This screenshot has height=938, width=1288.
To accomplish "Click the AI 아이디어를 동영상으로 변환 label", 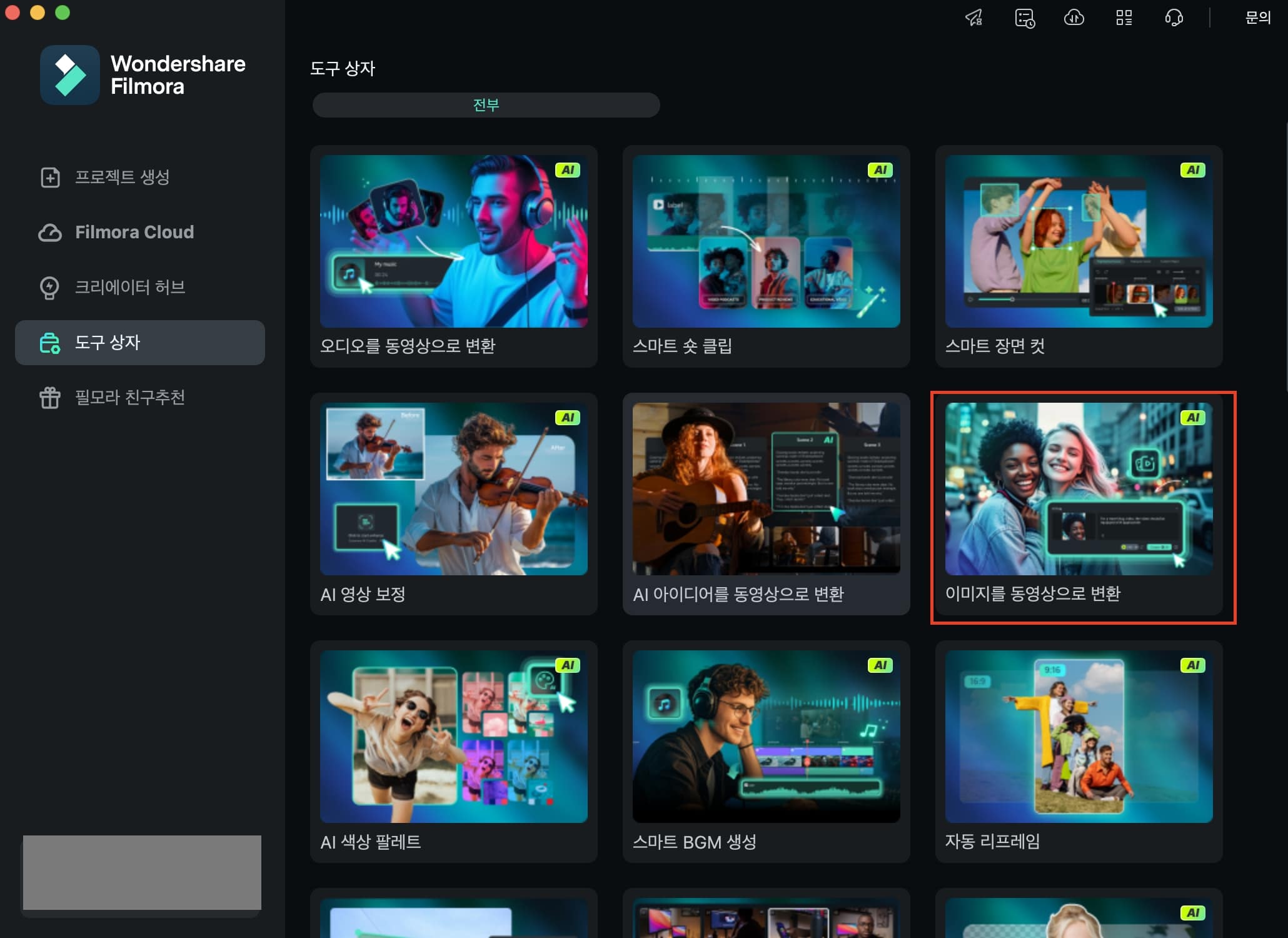I will [x=738, y=594].
